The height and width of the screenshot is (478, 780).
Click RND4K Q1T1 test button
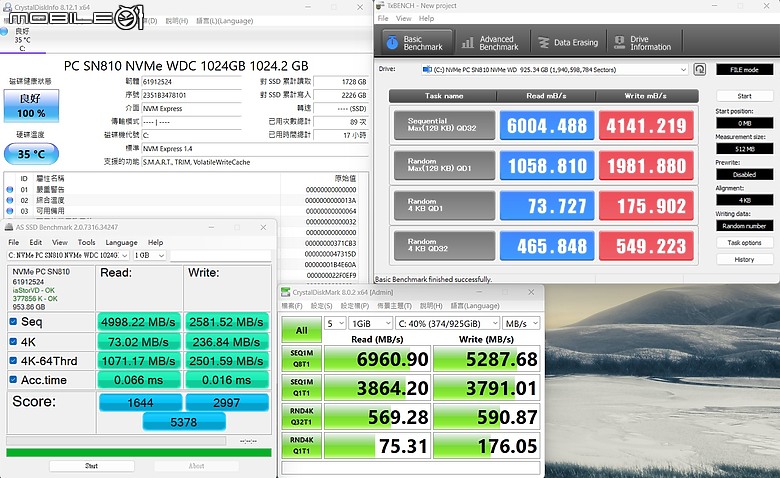tap(301, 445)
